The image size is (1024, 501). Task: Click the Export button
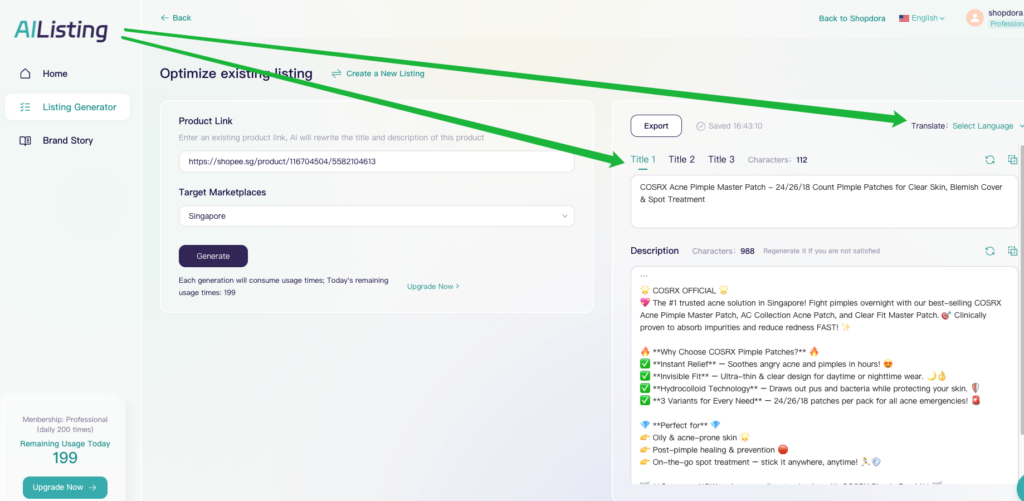pyautogui.click(x=655, y=126)
